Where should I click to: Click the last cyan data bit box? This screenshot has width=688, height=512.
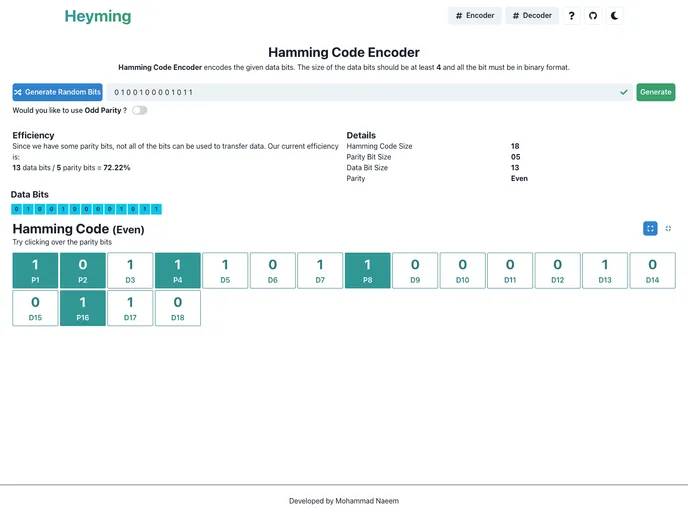pyautogui.click(x=156, y=209)
